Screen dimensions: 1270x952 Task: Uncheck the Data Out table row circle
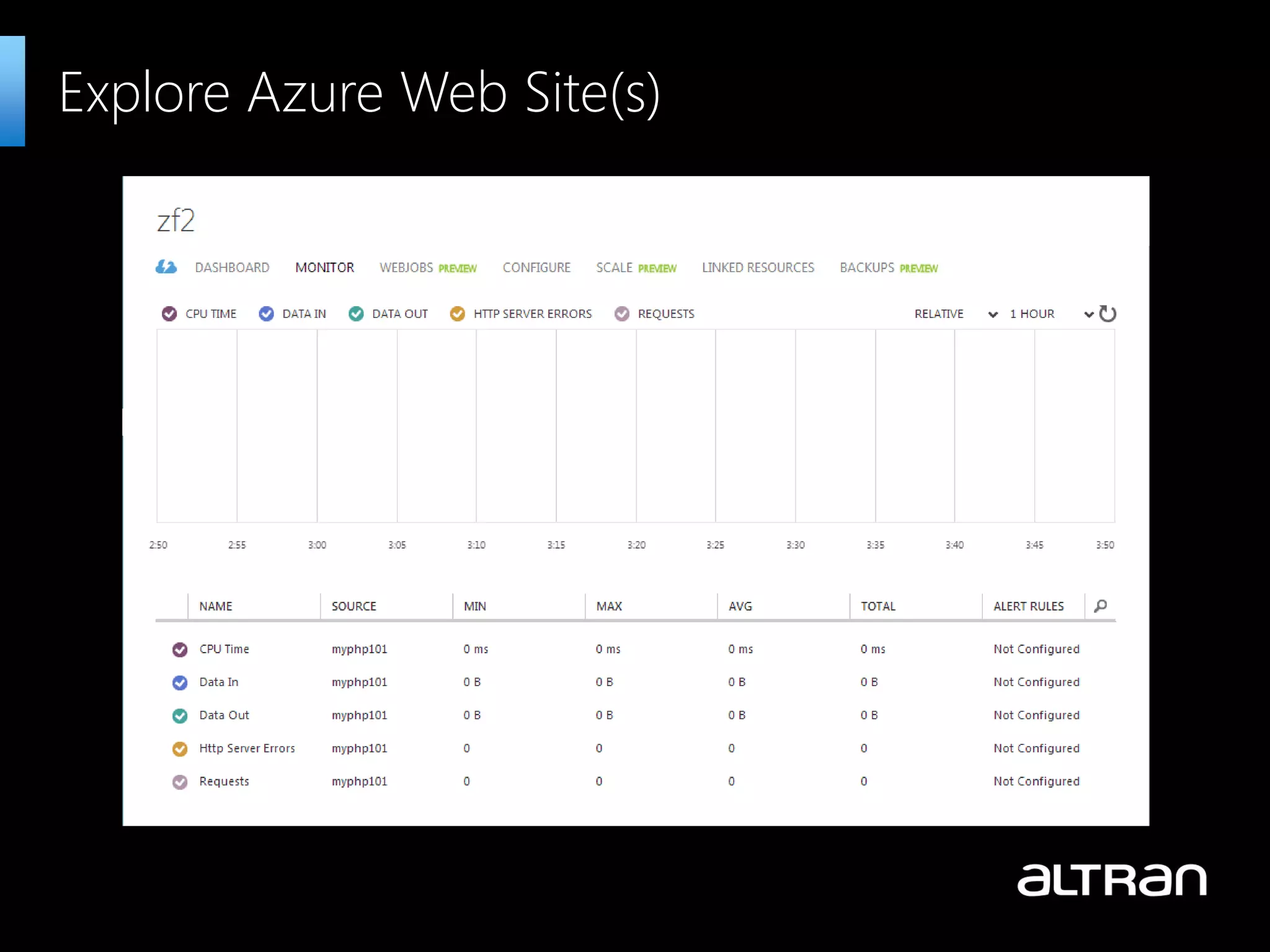click(x=180, y=715)
